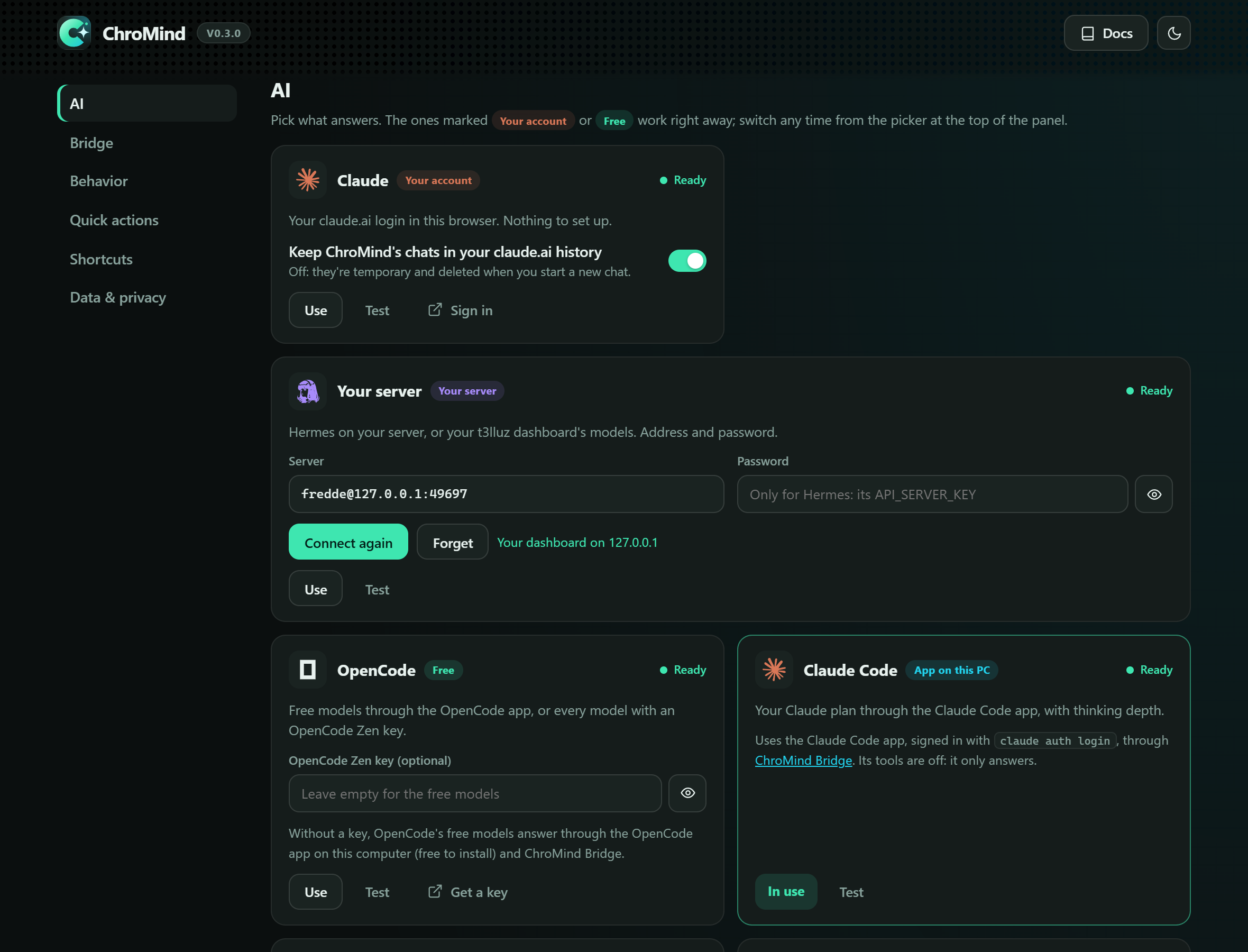This screenshot has height=952, width=1248.
Task: Select the AI section in sidebar
Action: [x=146, y=103]
